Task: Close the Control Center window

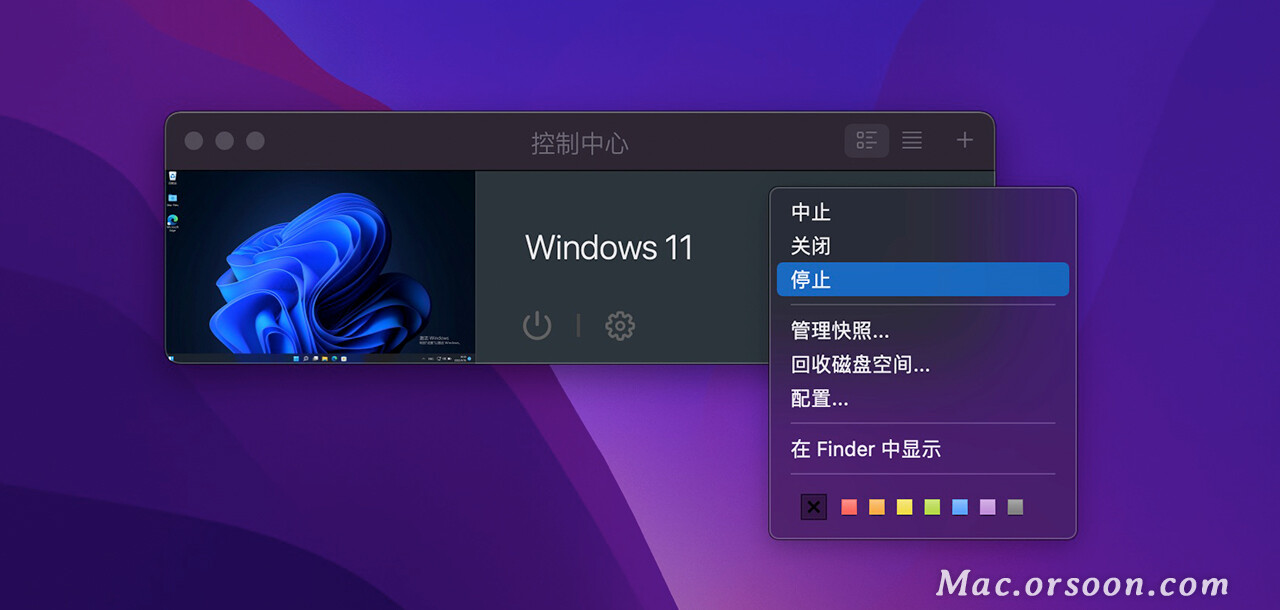Action: point(194,141)
